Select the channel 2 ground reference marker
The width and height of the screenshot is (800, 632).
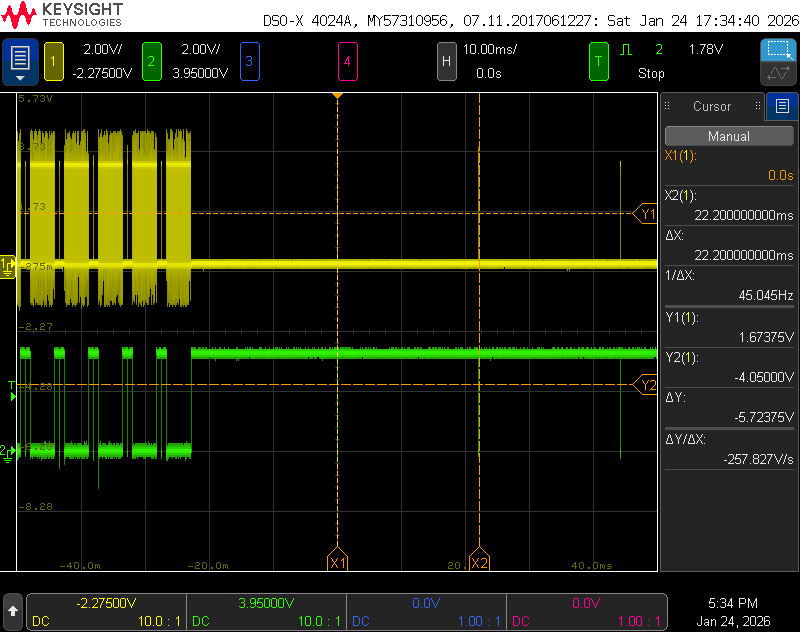8,452
